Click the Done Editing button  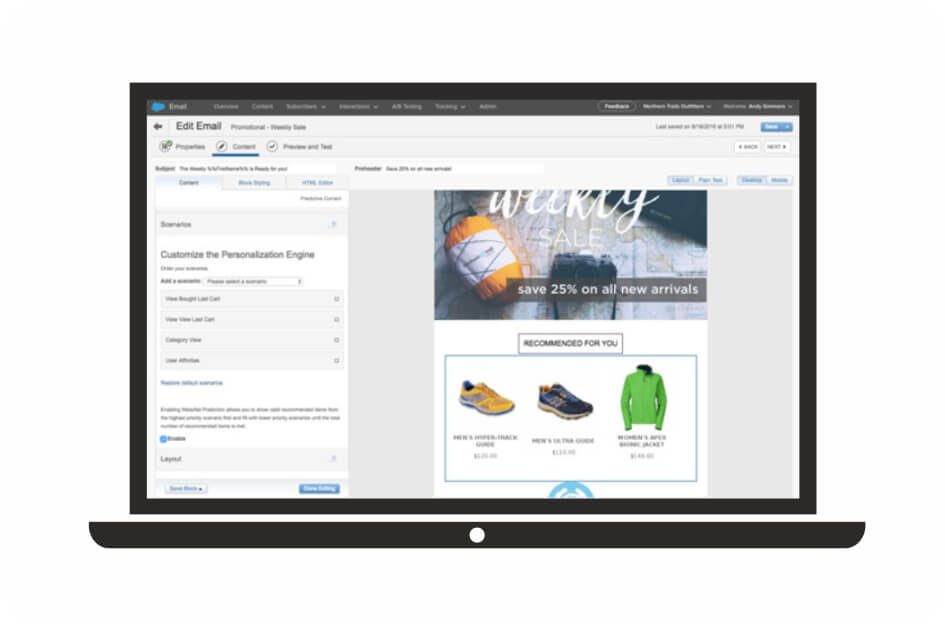[319, 489]
